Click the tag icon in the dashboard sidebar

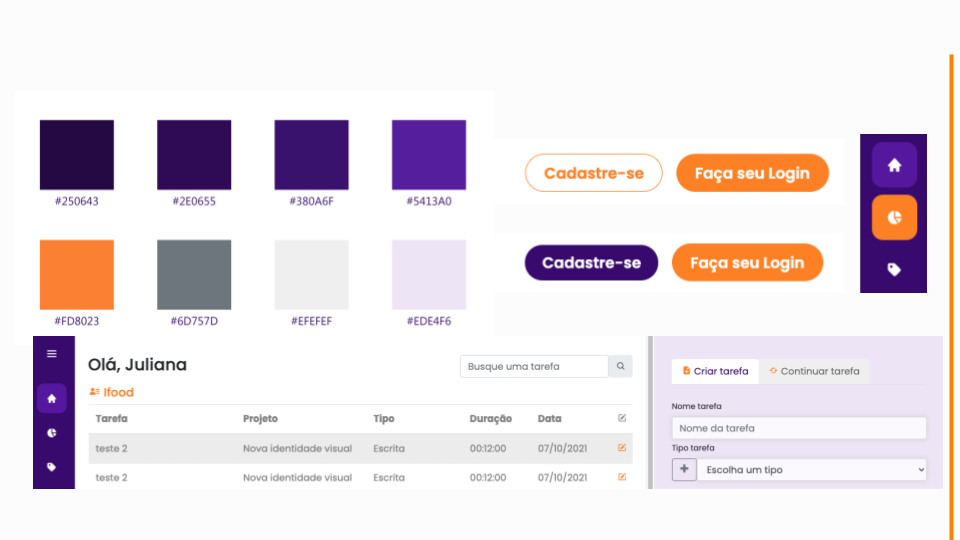tap(52, 467)
